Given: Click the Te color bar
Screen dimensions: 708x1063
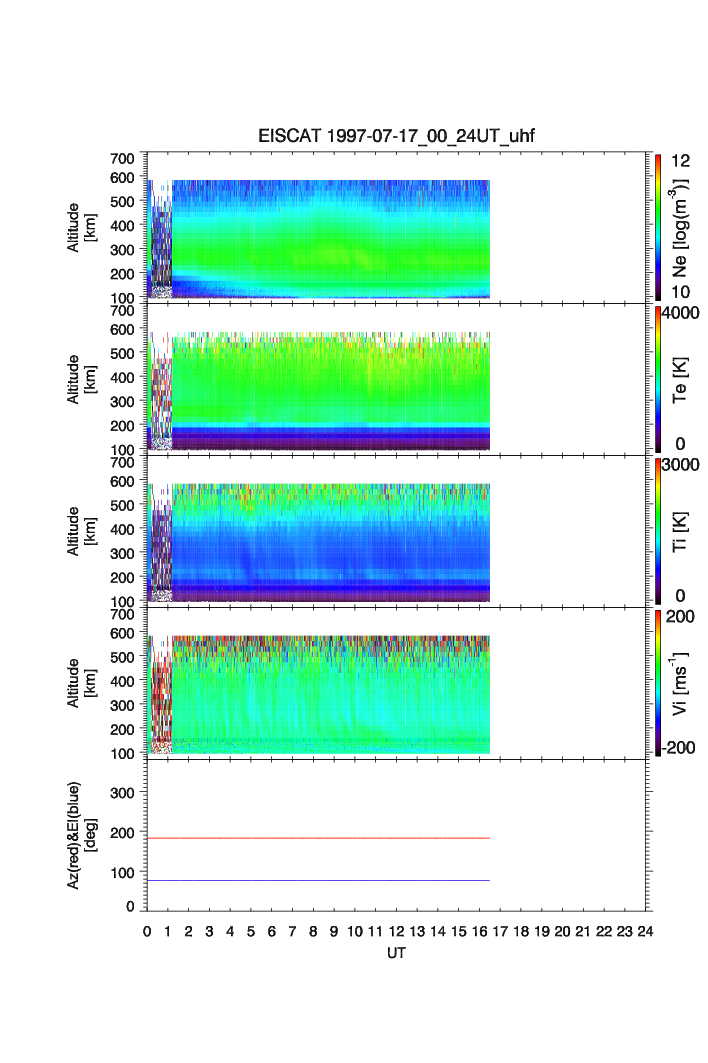Looking at the screenshot, I should (658, 379).
